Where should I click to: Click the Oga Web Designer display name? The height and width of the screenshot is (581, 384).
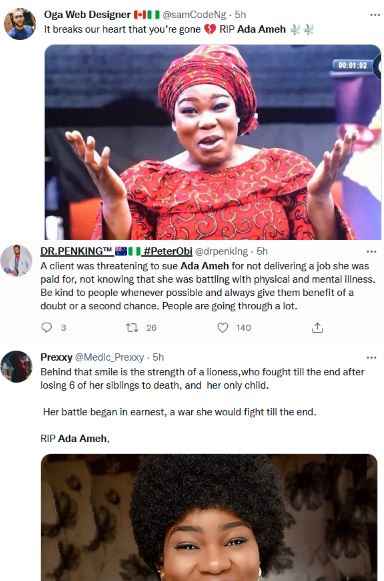click(87, 14)
